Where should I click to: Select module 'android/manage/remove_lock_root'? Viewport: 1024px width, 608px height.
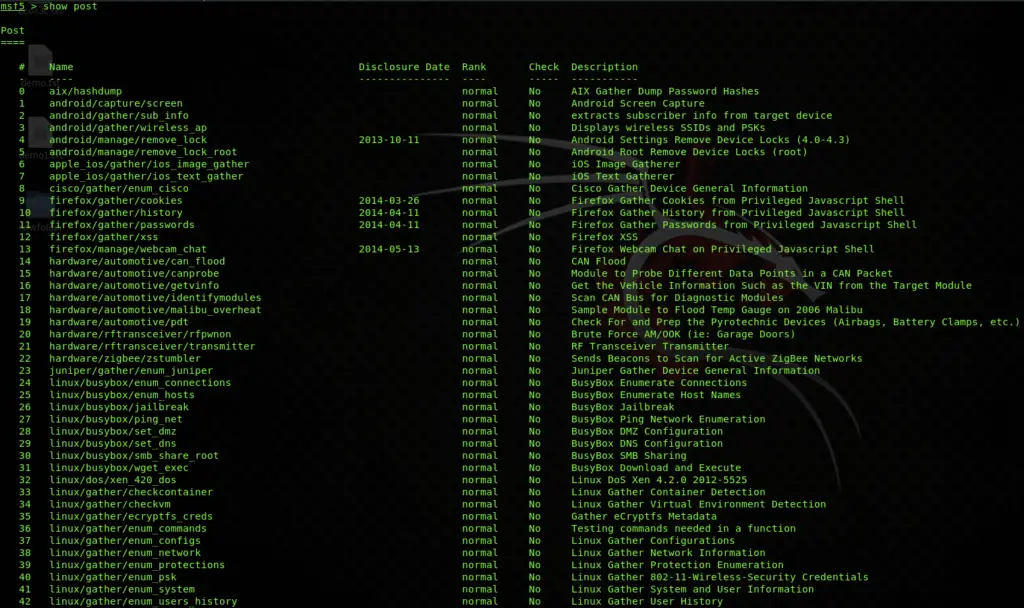click(143, 152)
